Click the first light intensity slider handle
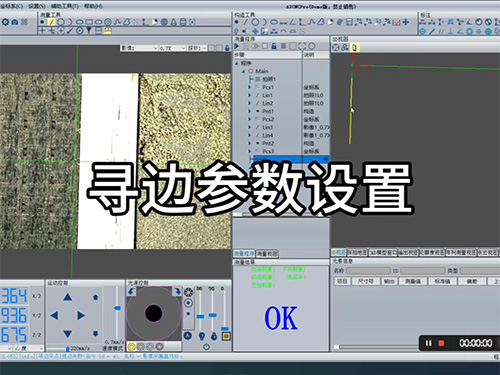 click(x=200, y=316)
